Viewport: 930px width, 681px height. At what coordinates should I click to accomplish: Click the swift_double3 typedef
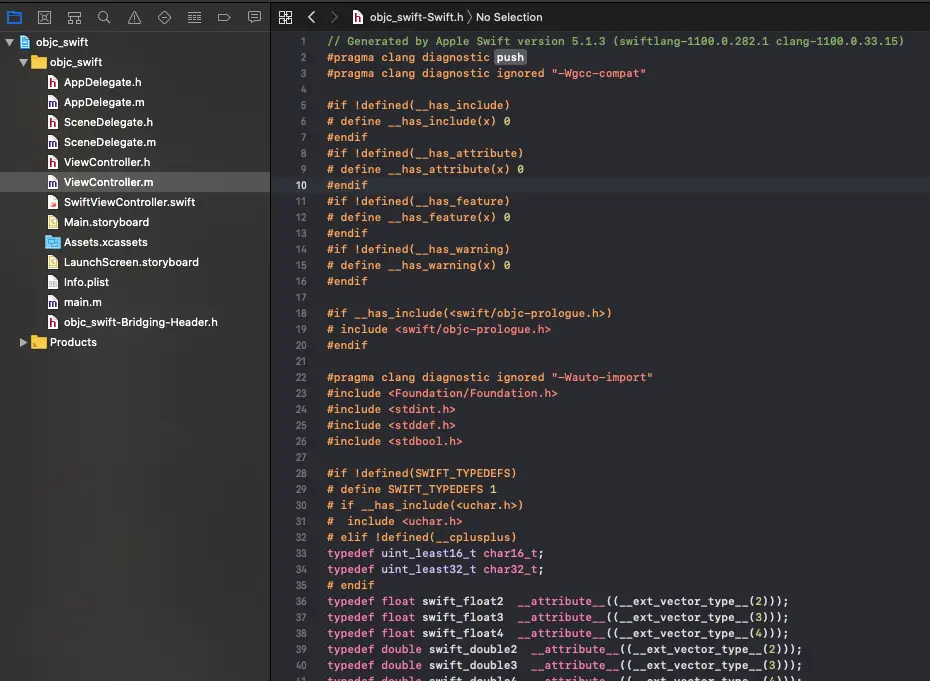pos(473,665)
